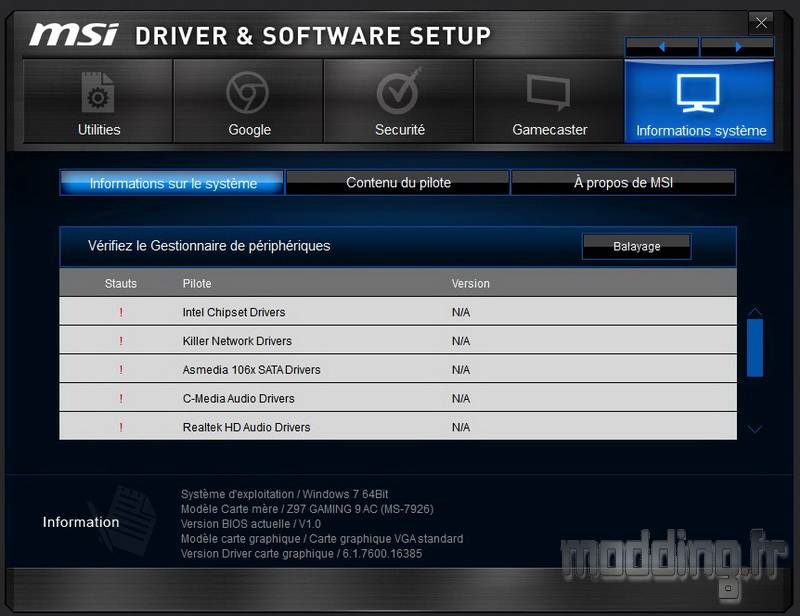Click graphics driver version 6.1.7600.16385 line
This screenshot has height=616, width=800.
pos(302,553)
